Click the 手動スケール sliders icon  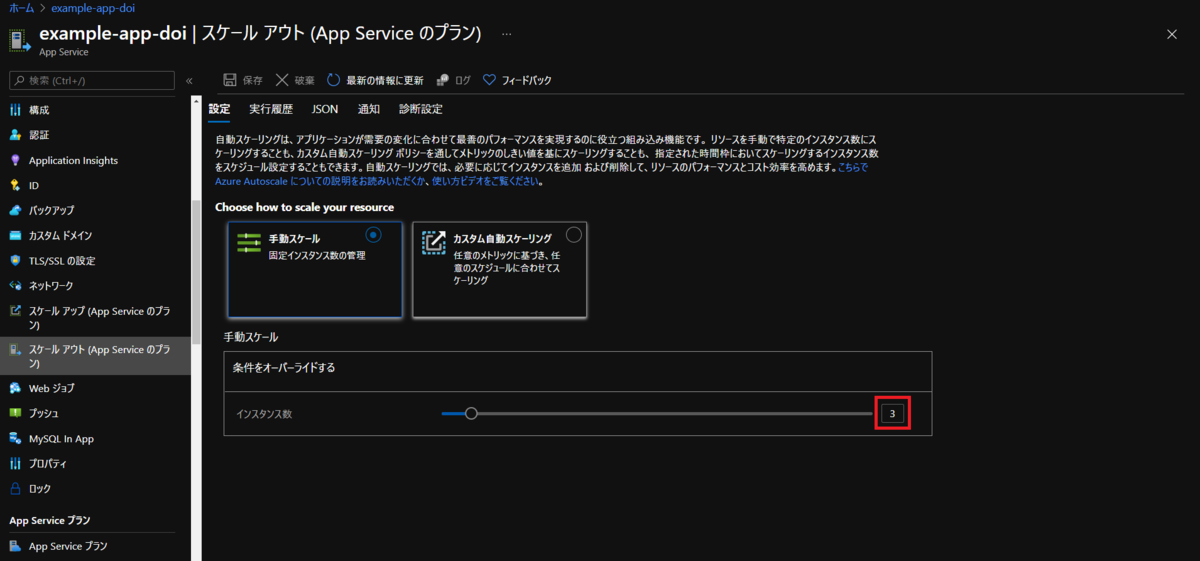coord(249,243)
